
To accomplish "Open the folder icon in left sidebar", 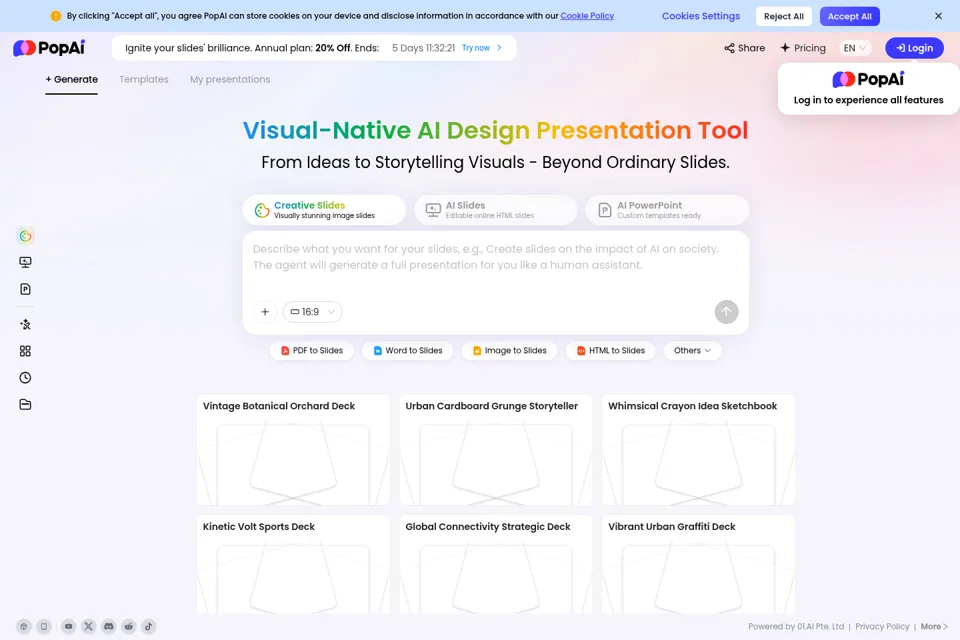I will [25, 404].
